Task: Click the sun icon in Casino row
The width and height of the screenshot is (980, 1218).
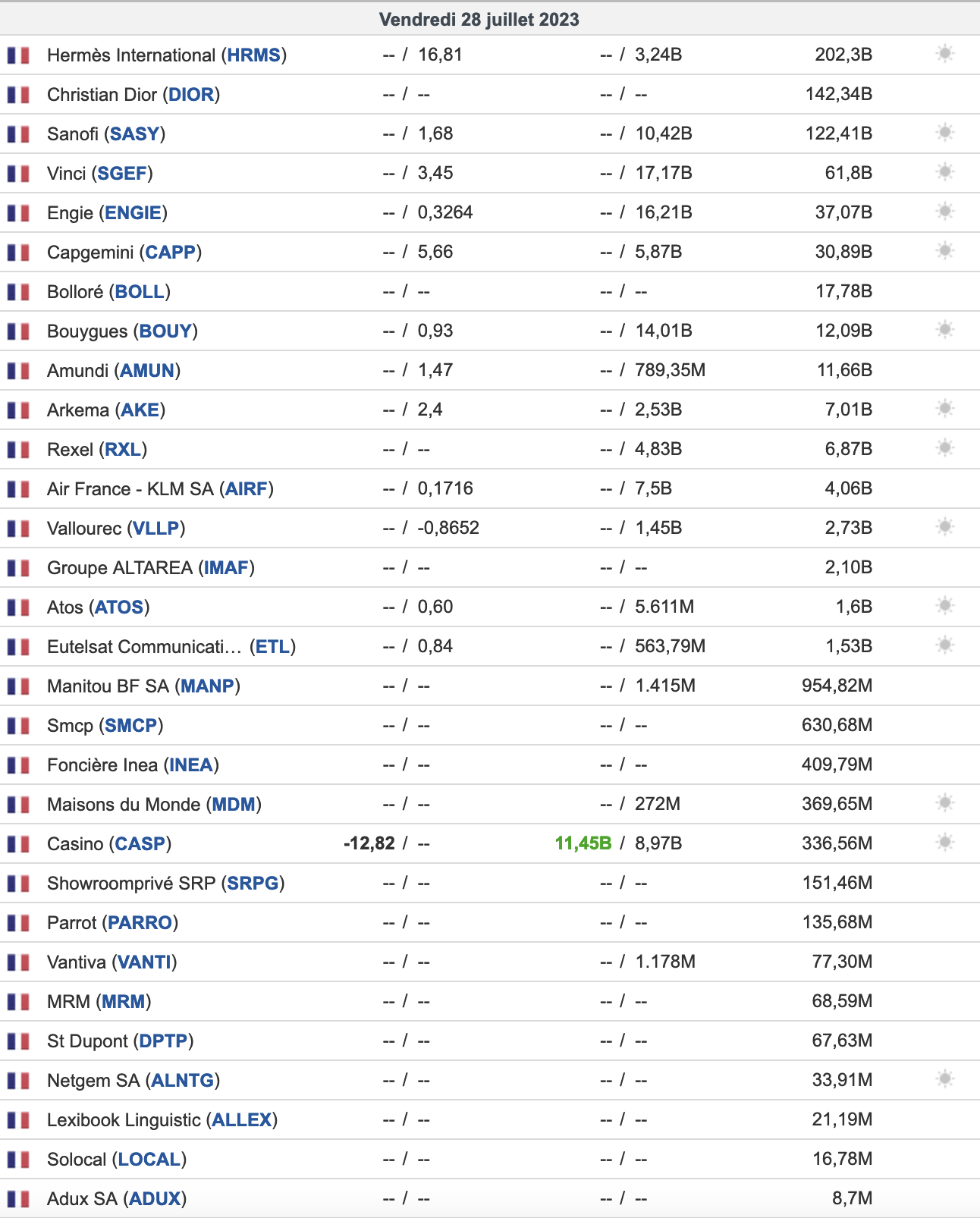Action: [x=944, y=843]
